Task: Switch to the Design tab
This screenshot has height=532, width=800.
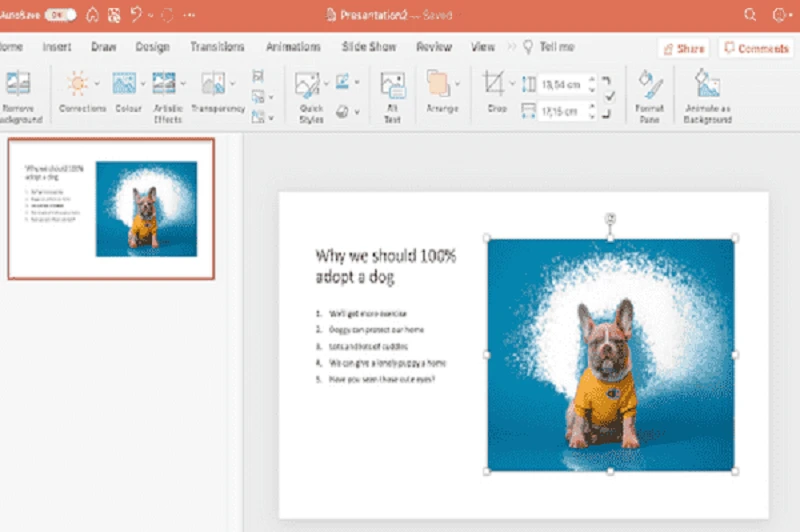Action: [x=152, y=47]
